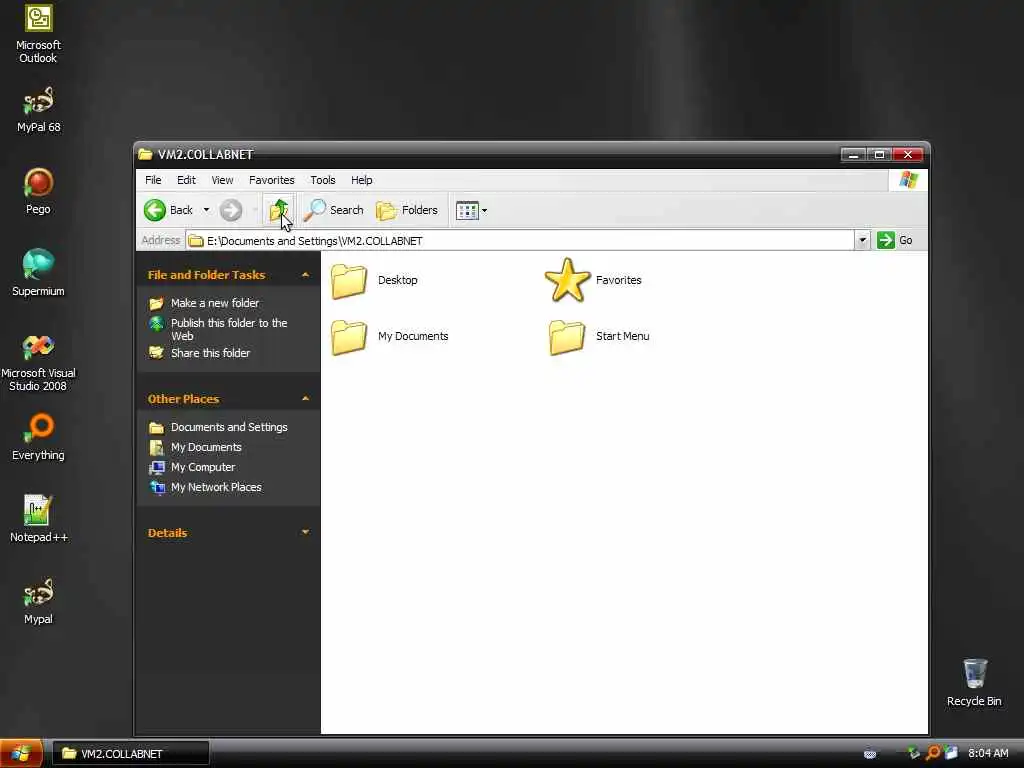
Task: Open the Favorites menu
Action: (272, 180)
